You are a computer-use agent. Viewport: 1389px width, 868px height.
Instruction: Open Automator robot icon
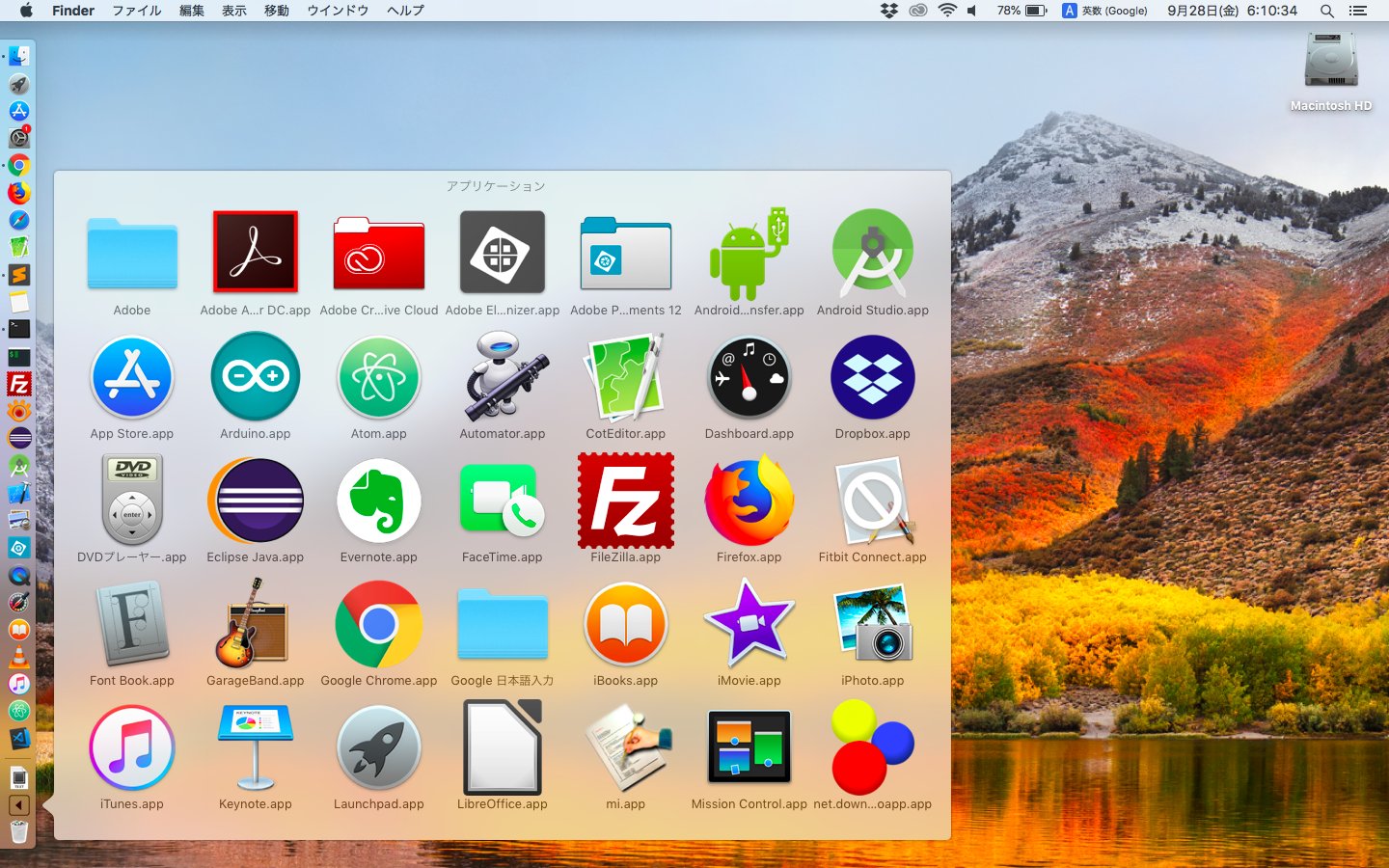tap(502, 376)
